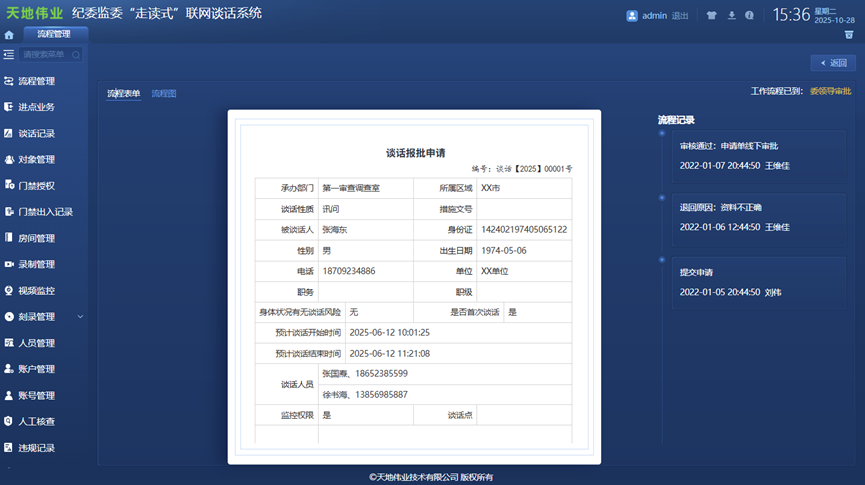Click the trash icon below the date
Viewport: 865px width, 485px height.
click(x=849, y=35)
